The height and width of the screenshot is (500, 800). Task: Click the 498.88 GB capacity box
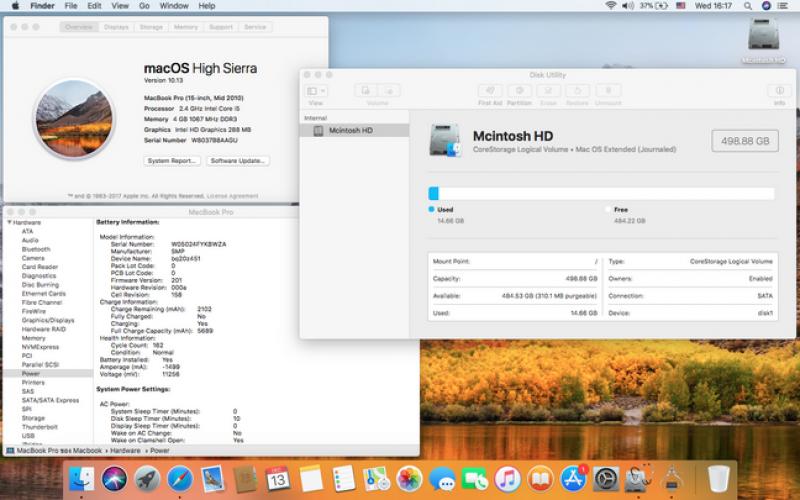coord(745,141)
